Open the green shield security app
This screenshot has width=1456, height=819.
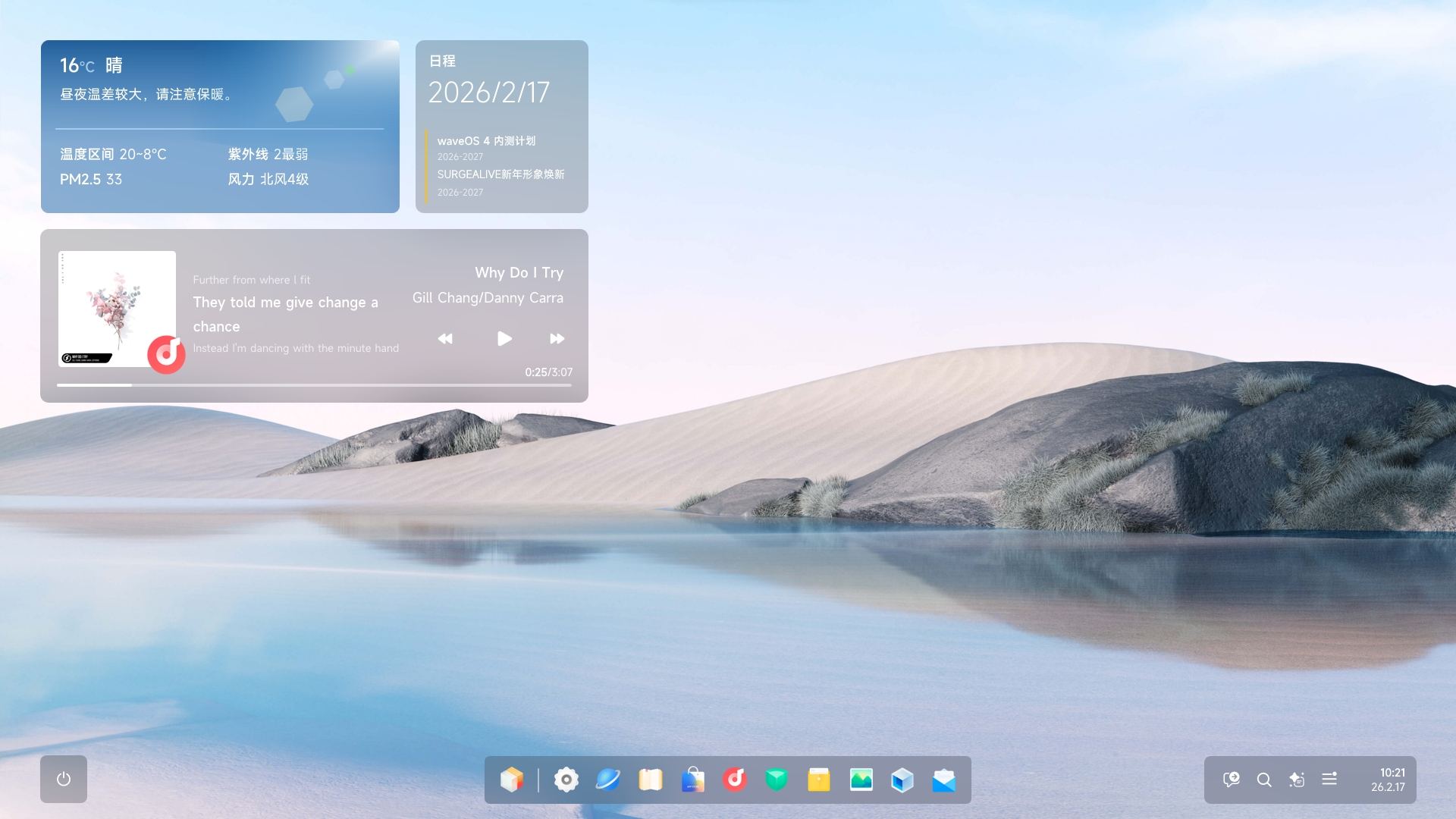777,780
